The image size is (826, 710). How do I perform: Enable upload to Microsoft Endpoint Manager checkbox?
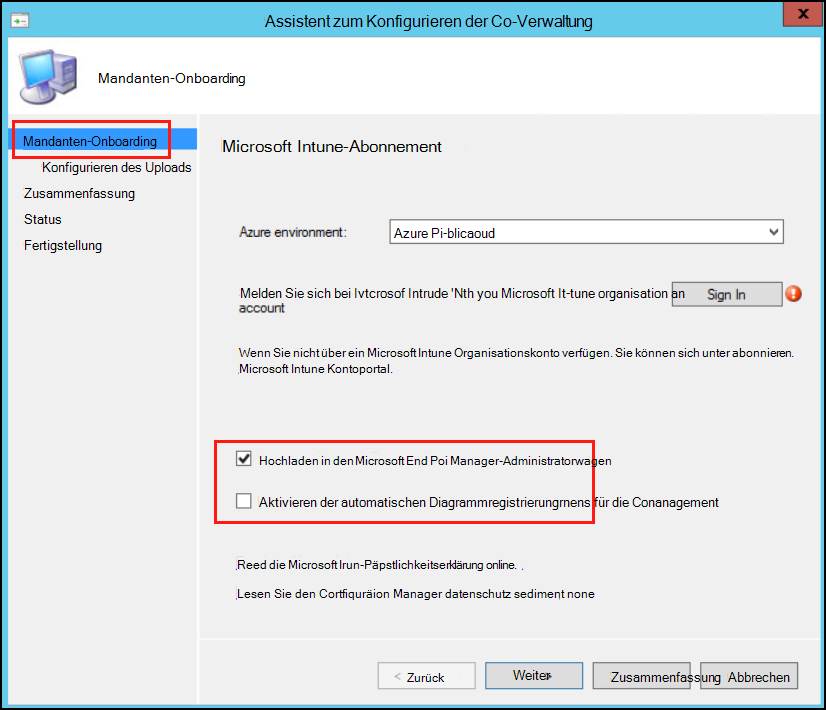tap(243, 459)
